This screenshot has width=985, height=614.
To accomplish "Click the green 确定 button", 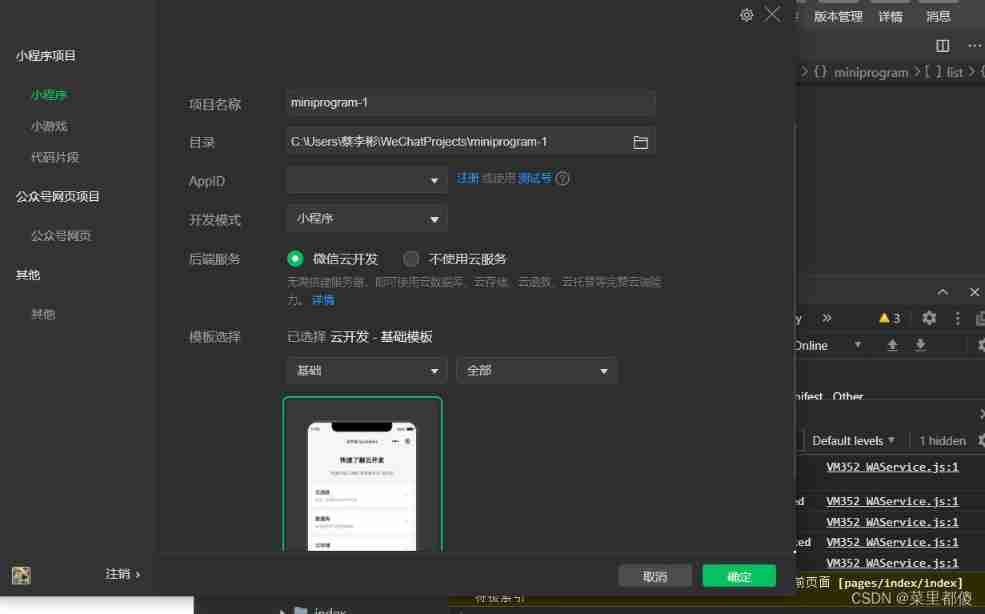I will click(739, 576).
